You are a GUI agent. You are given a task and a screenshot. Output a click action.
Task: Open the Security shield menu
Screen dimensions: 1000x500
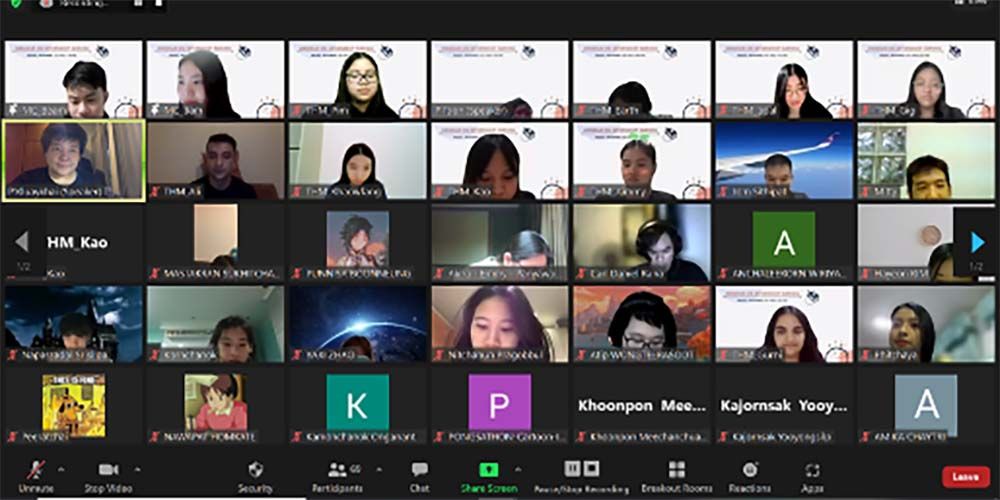[x=255, y=472]
